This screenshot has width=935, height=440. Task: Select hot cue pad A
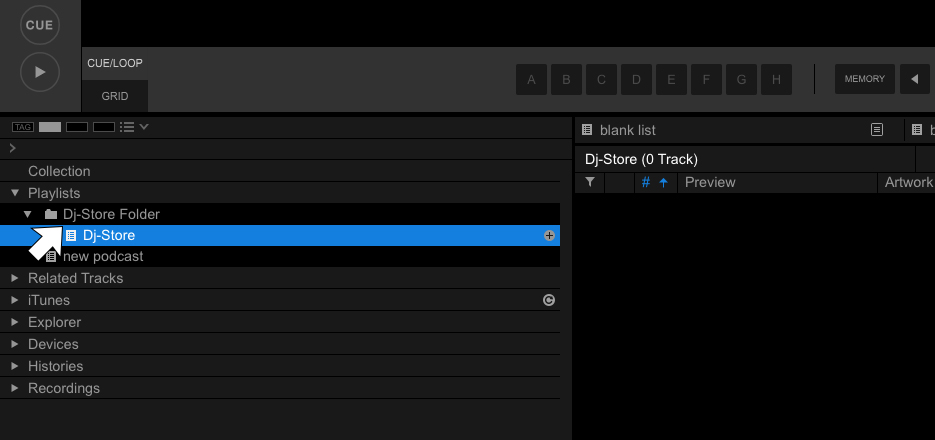[531, 79]
